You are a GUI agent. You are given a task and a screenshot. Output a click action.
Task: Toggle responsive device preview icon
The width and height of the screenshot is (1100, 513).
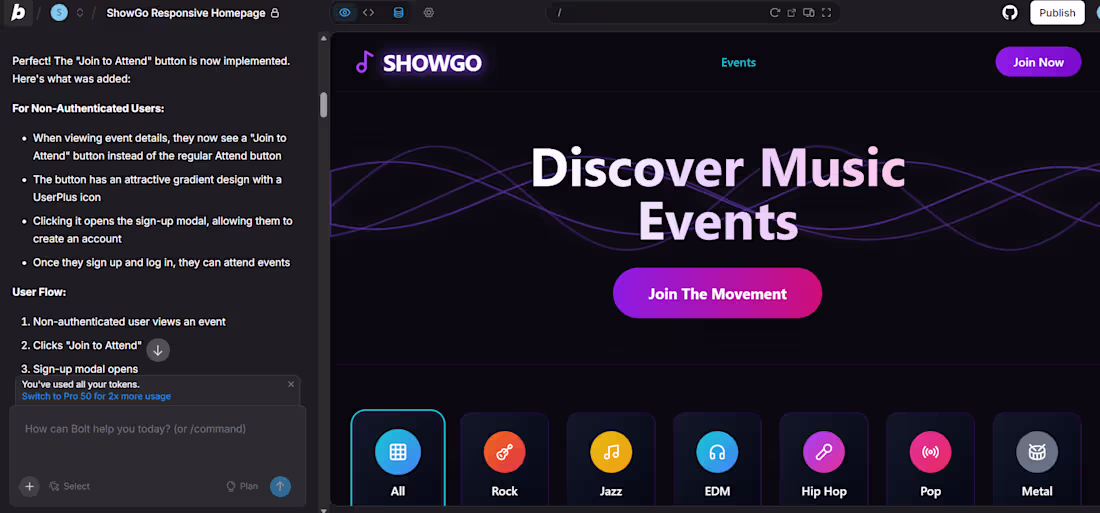pyautogui.click(x=809, y=13)
